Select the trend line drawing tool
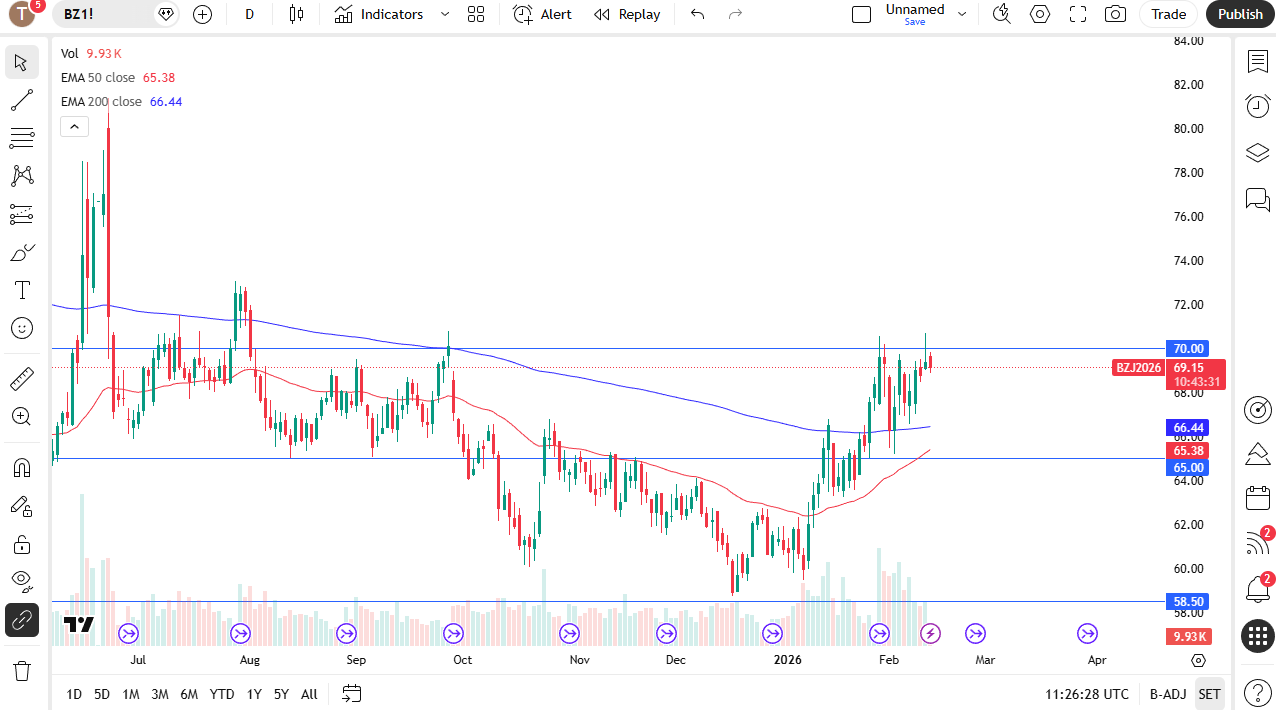Screen dimensions: 1276x710 pyautogui.click(x=21, y=100)
